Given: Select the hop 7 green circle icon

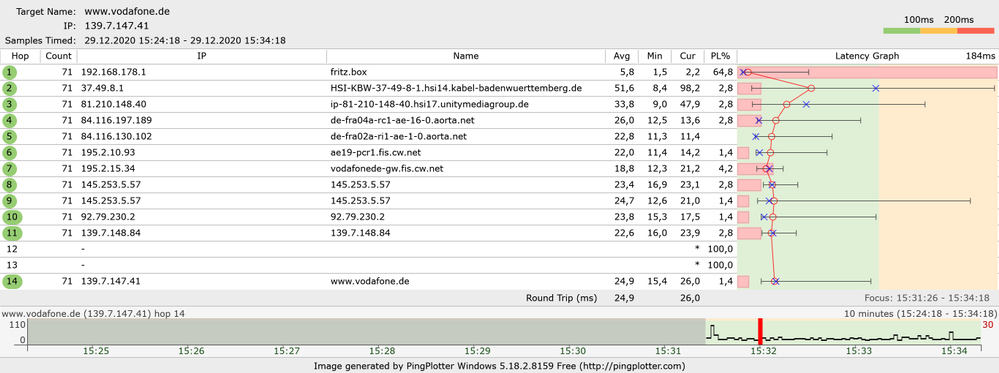Looking at the screenshot, I should 10,168.
